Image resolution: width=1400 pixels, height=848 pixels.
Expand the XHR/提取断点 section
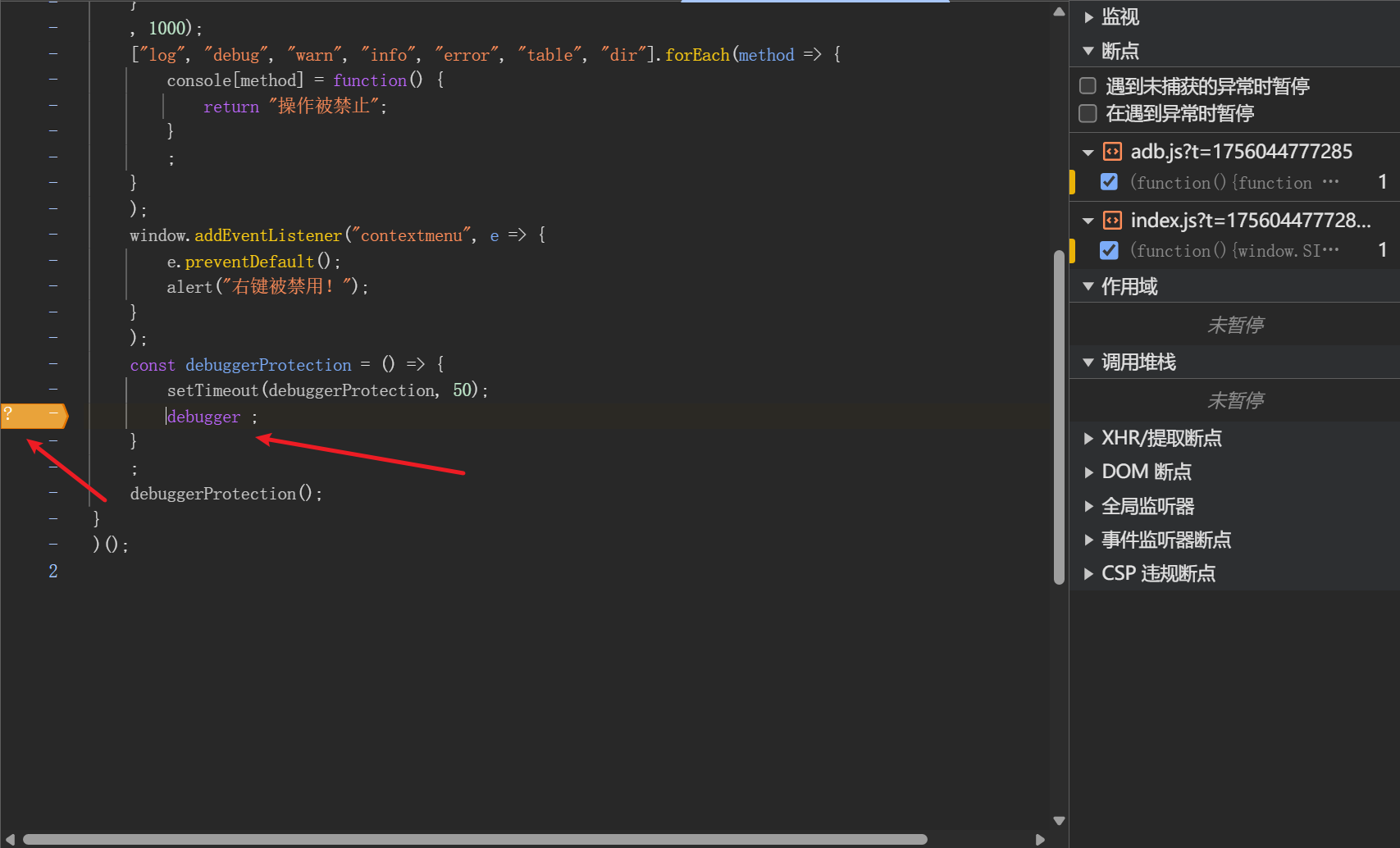pos(1088,439)
